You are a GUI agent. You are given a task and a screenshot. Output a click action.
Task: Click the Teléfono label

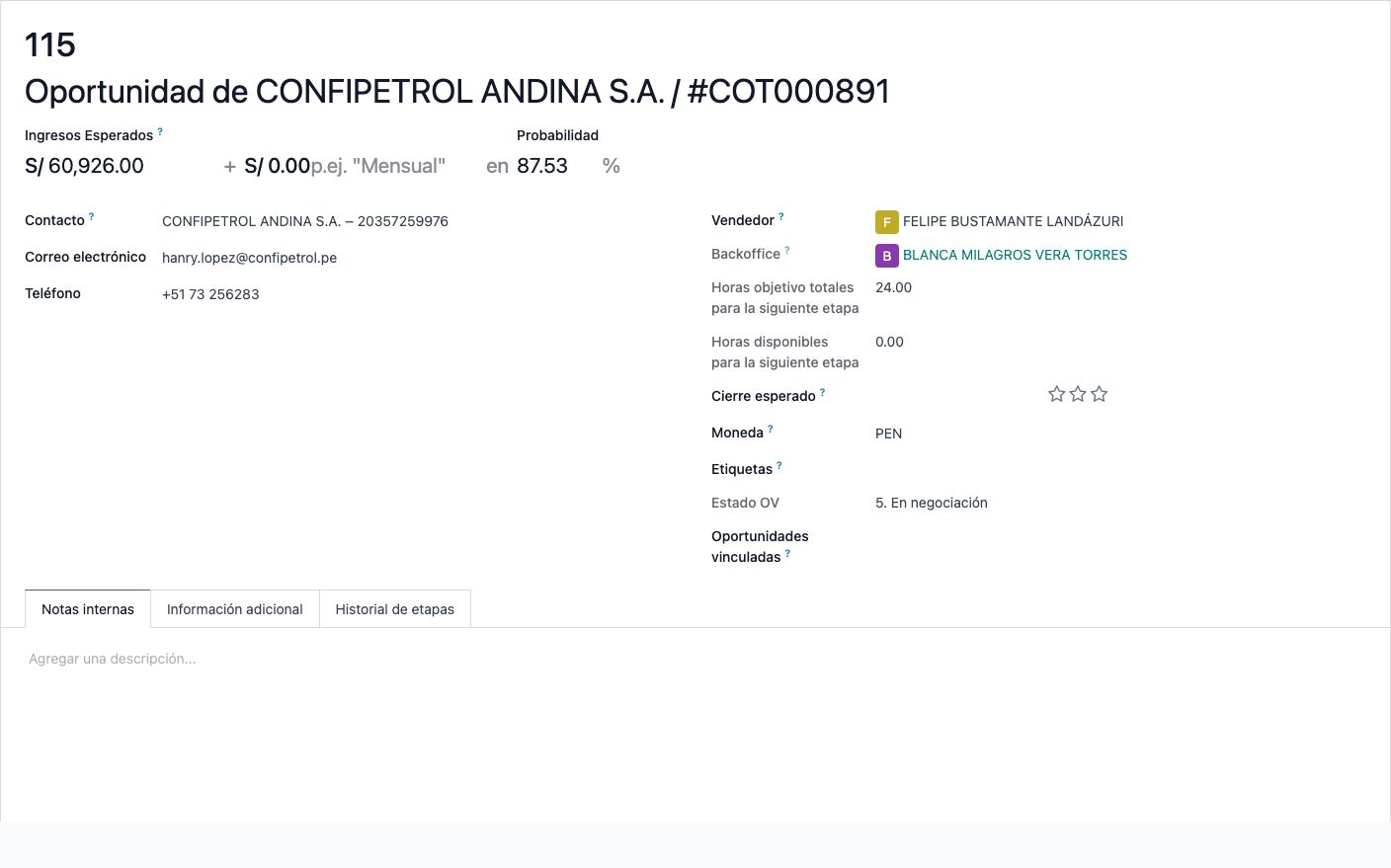(52, 293)
